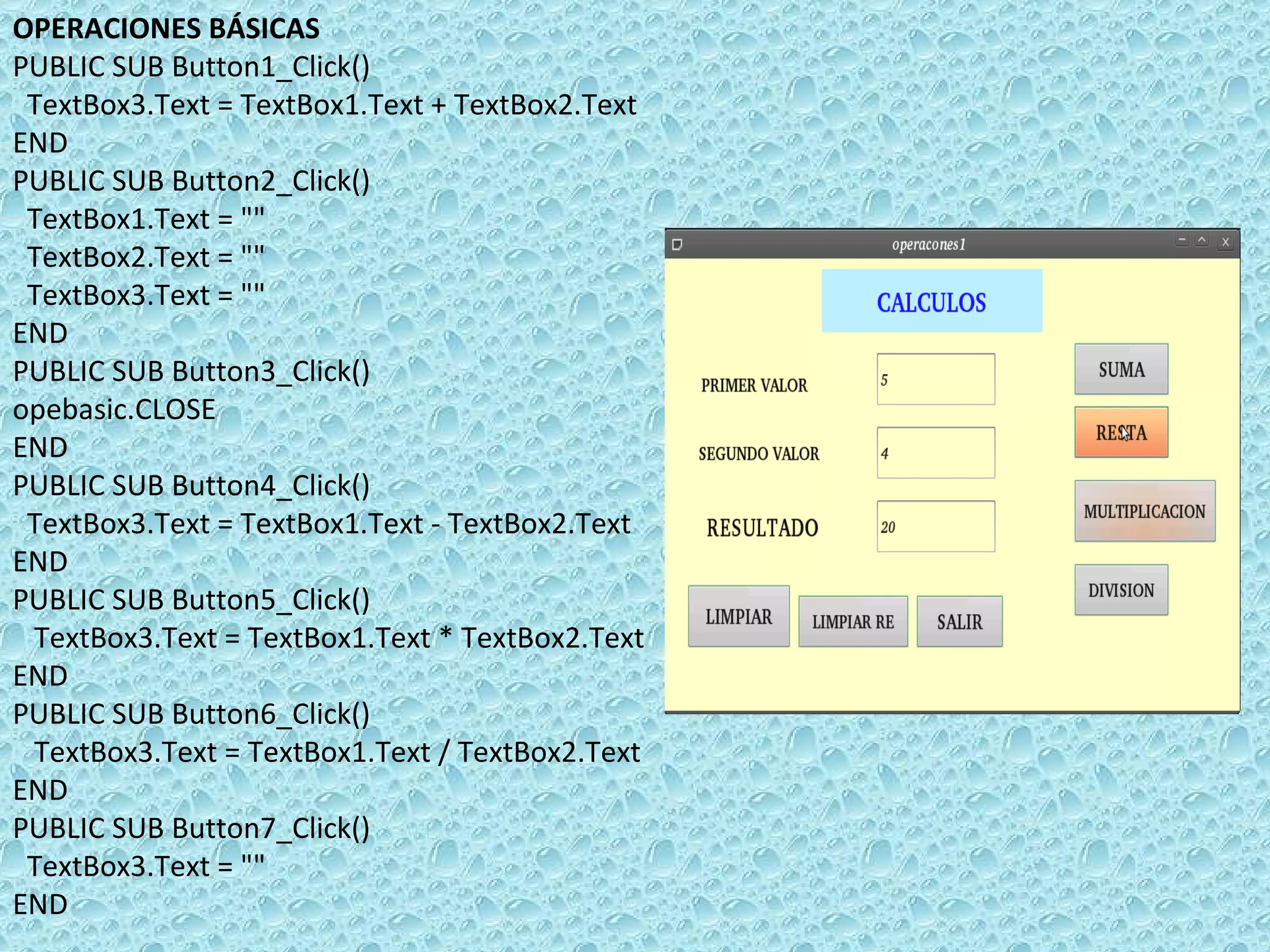The image size is (1270, 952).
Task: Click the opebasic.CLOSE code line
Action: (114, 410)
